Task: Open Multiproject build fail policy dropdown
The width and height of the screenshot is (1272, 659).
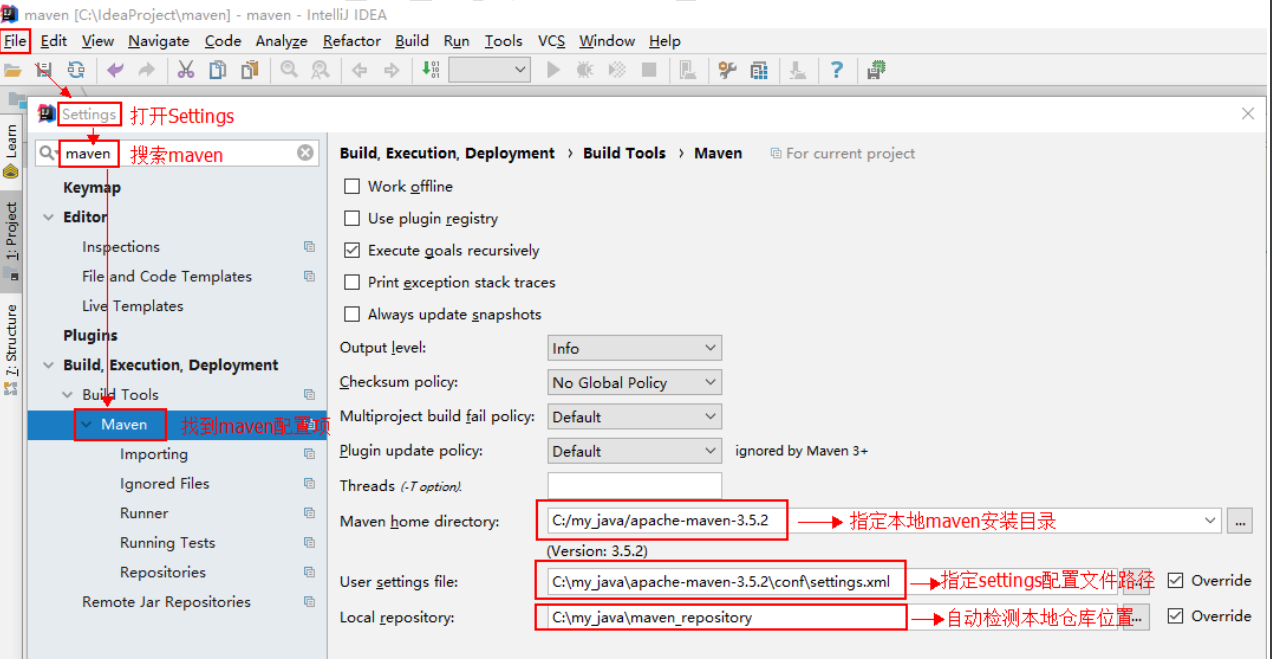Action: [x=635, y=416]
